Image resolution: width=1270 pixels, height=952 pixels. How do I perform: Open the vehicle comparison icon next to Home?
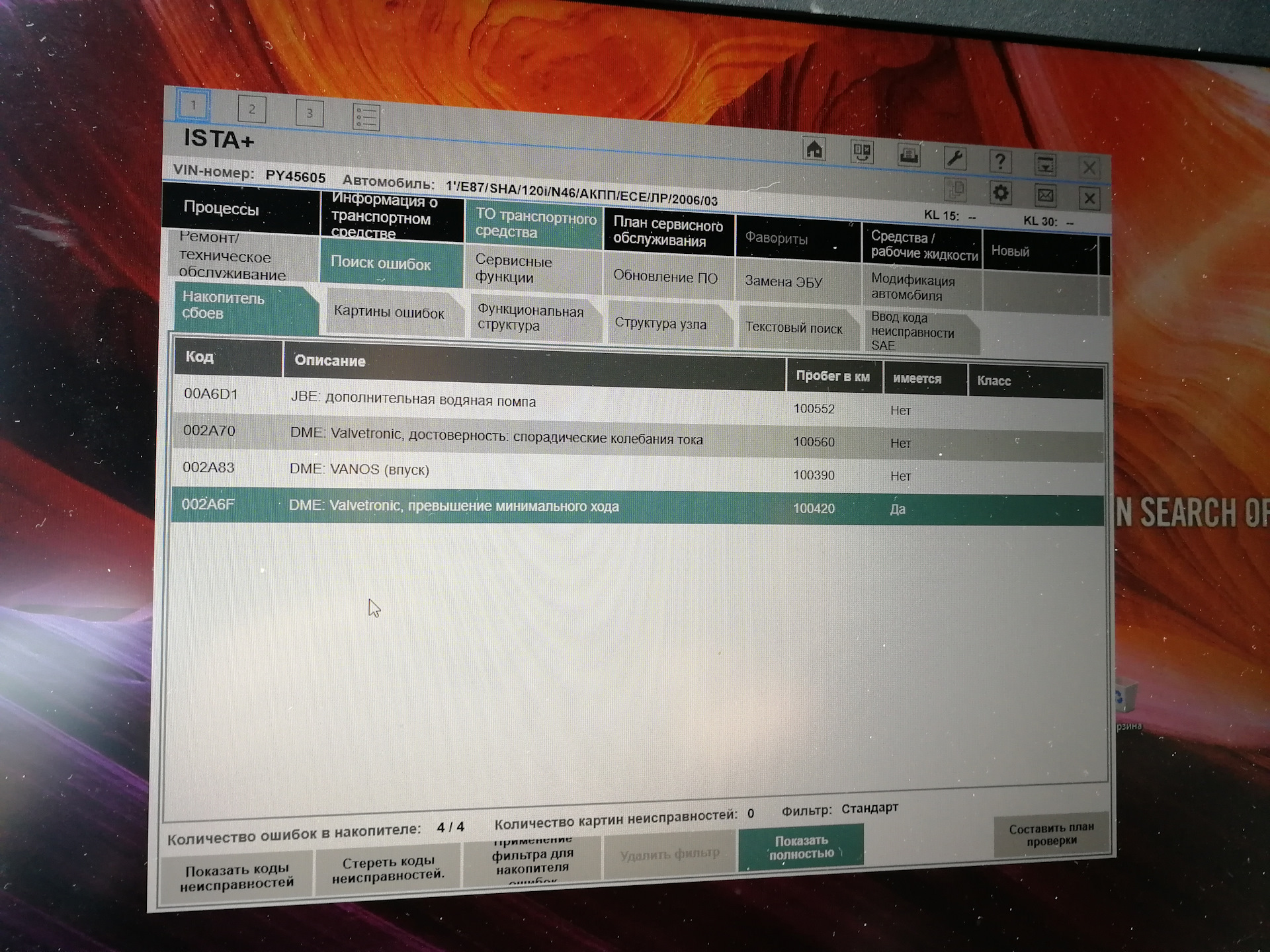click(861, 153)
